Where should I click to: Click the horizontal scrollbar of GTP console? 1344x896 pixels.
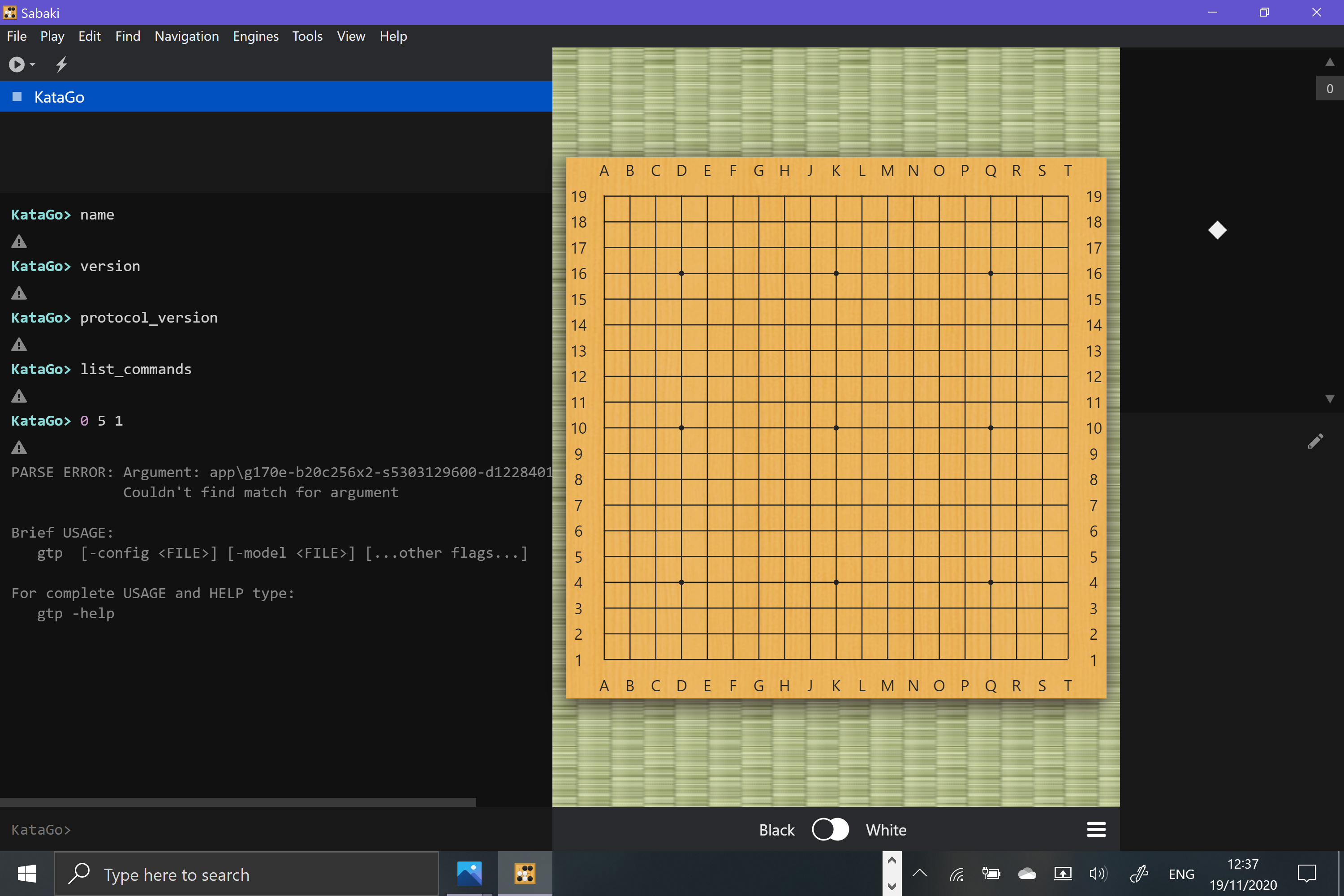[x=238, y=802]
